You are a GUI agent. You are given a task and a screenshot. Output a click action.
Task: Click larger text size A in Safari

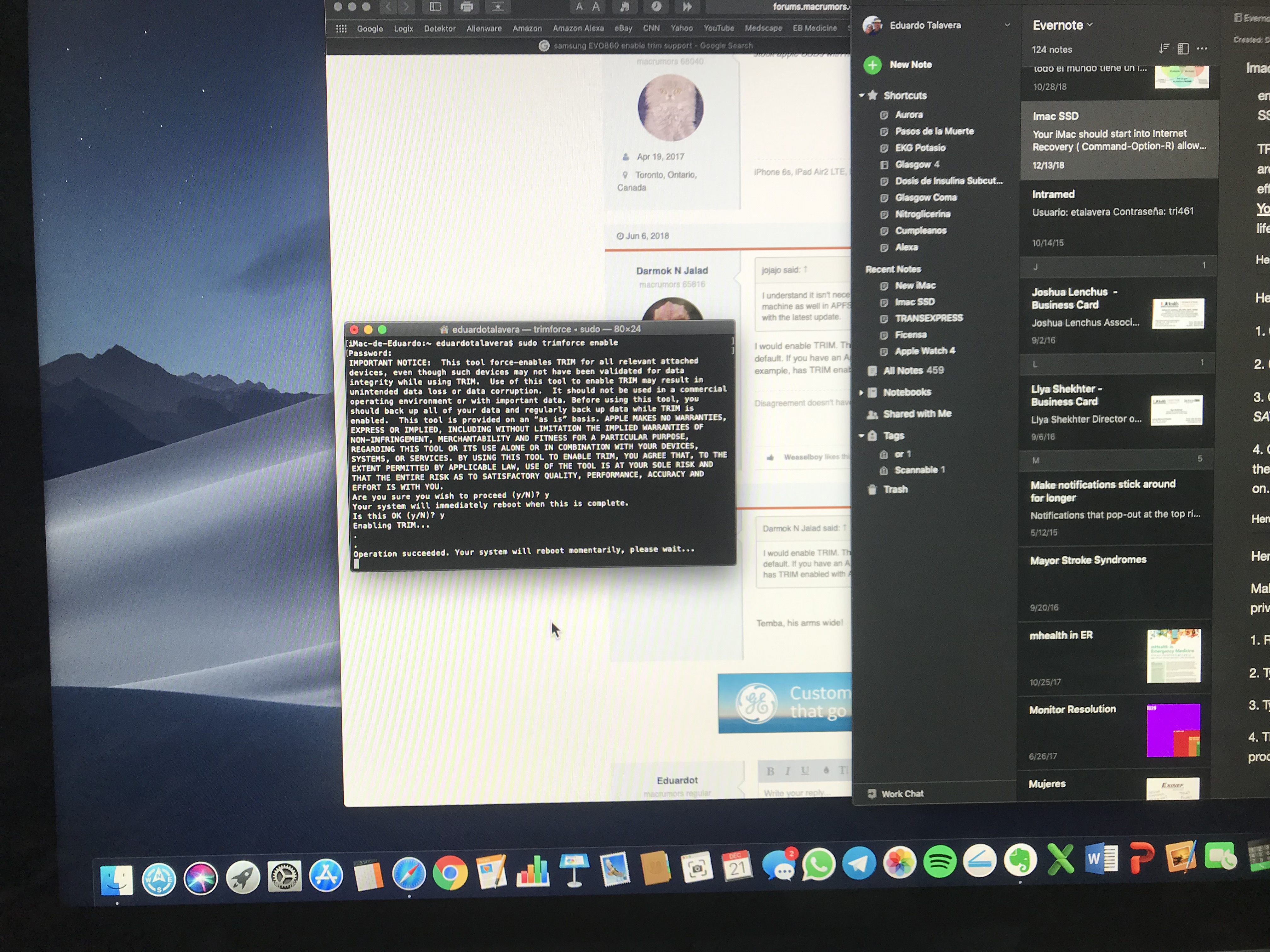click(596, 7)
